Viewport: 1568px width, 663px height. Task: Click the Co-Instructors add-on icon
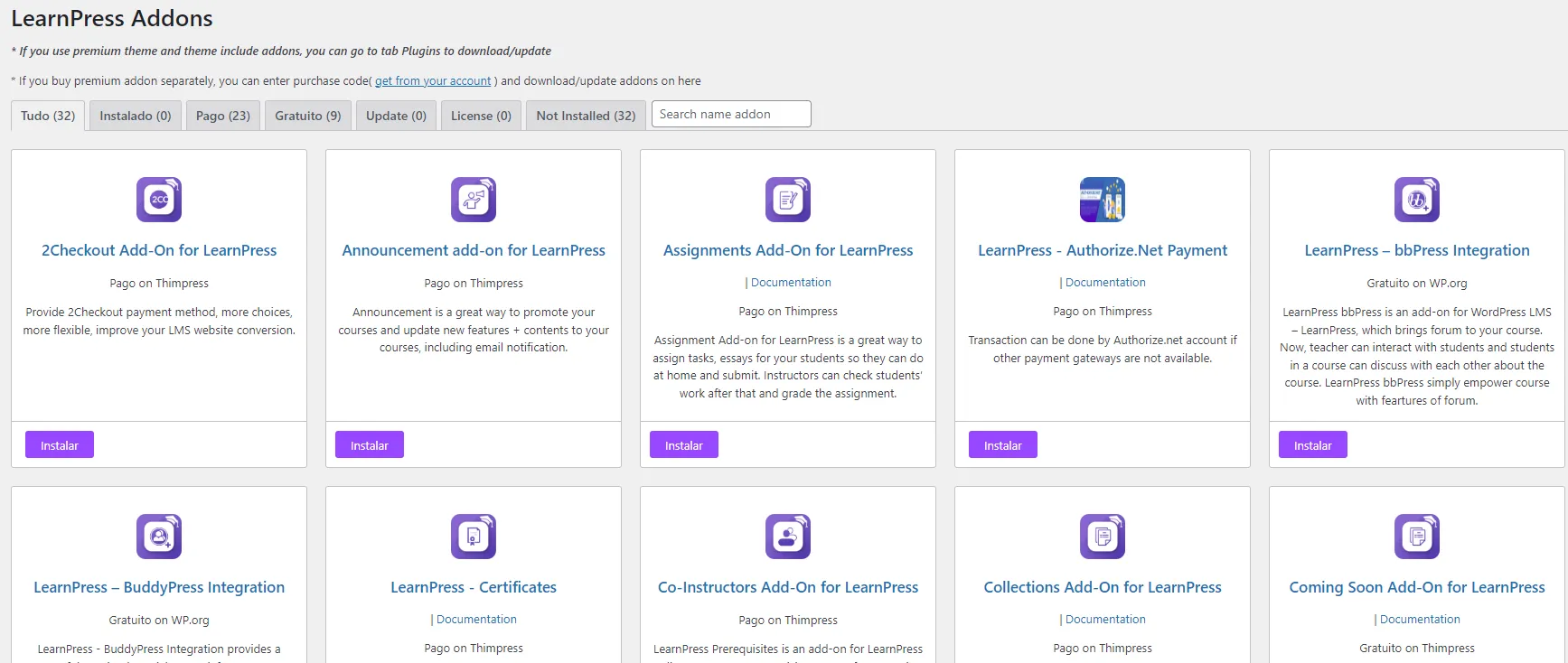coord(788,537)
